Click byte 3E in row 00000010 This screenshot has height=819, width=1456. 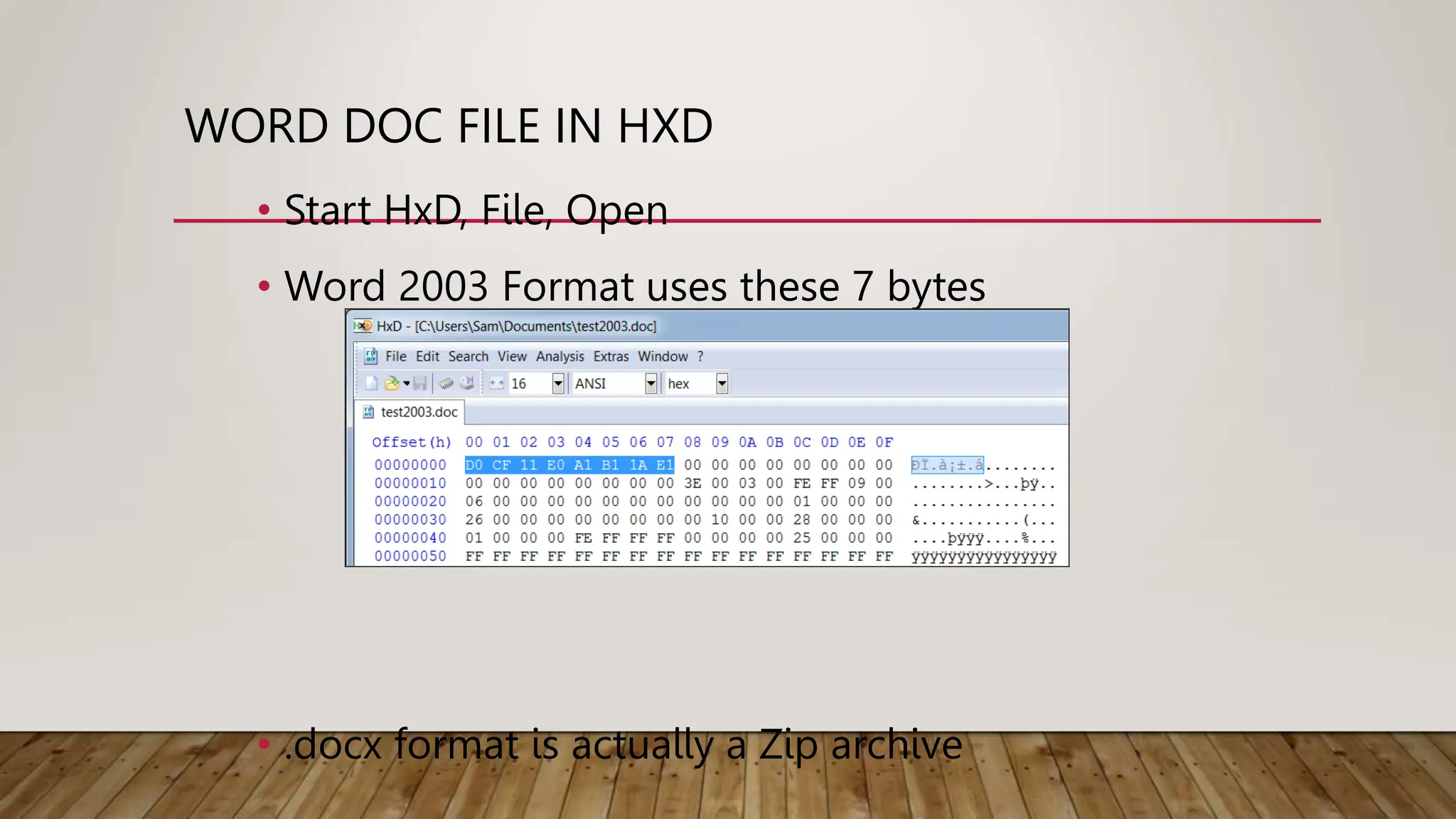[x=692, y=483]
